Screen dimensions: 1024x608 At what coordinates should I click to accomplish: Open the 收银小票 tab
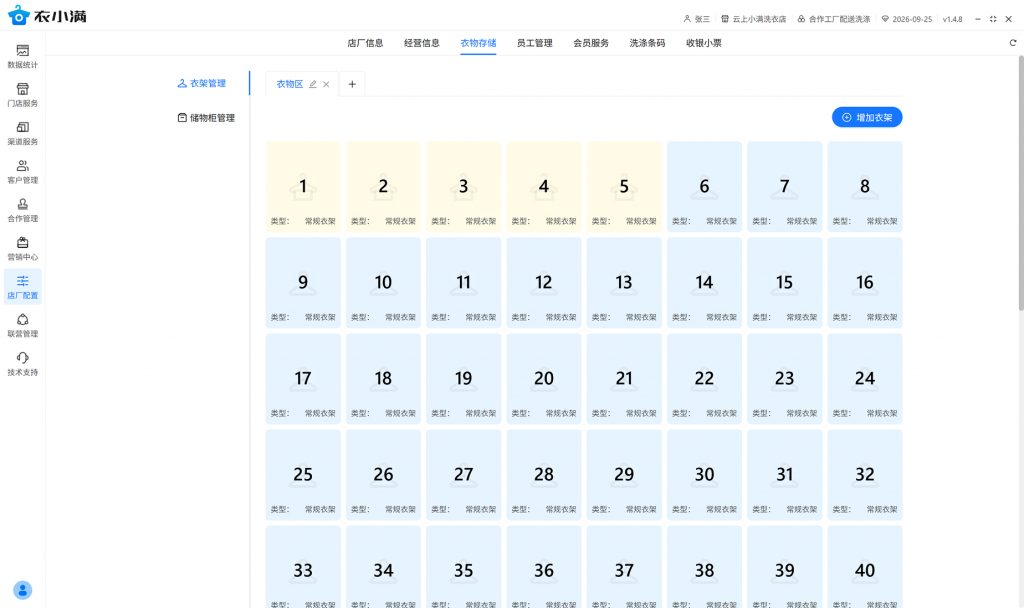[704, 43]
